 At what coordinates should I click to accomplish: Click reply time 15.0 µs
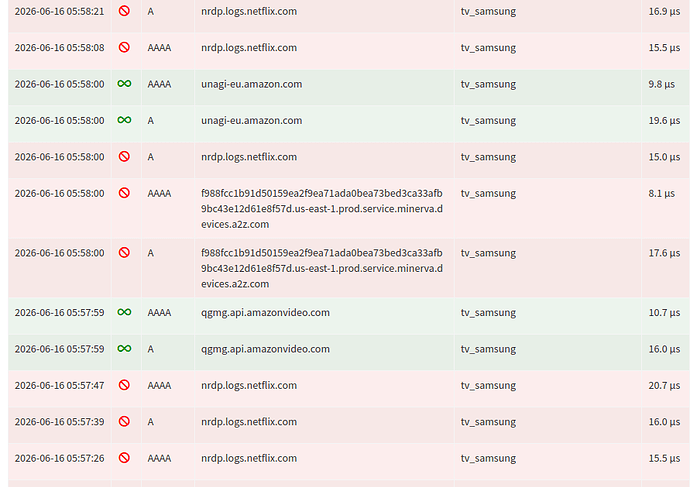pos(664,157)
